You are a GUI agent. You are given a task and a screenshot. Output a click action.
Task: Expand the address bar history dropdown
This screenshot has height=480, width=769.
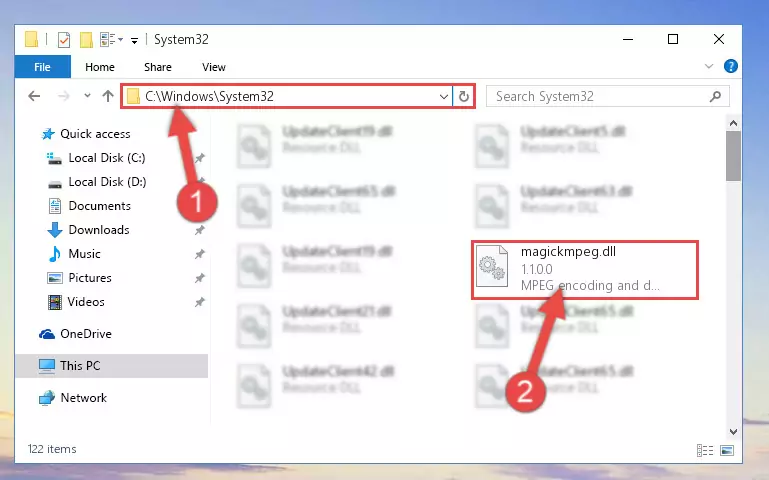pyautogui.click(x=443, y=97)
